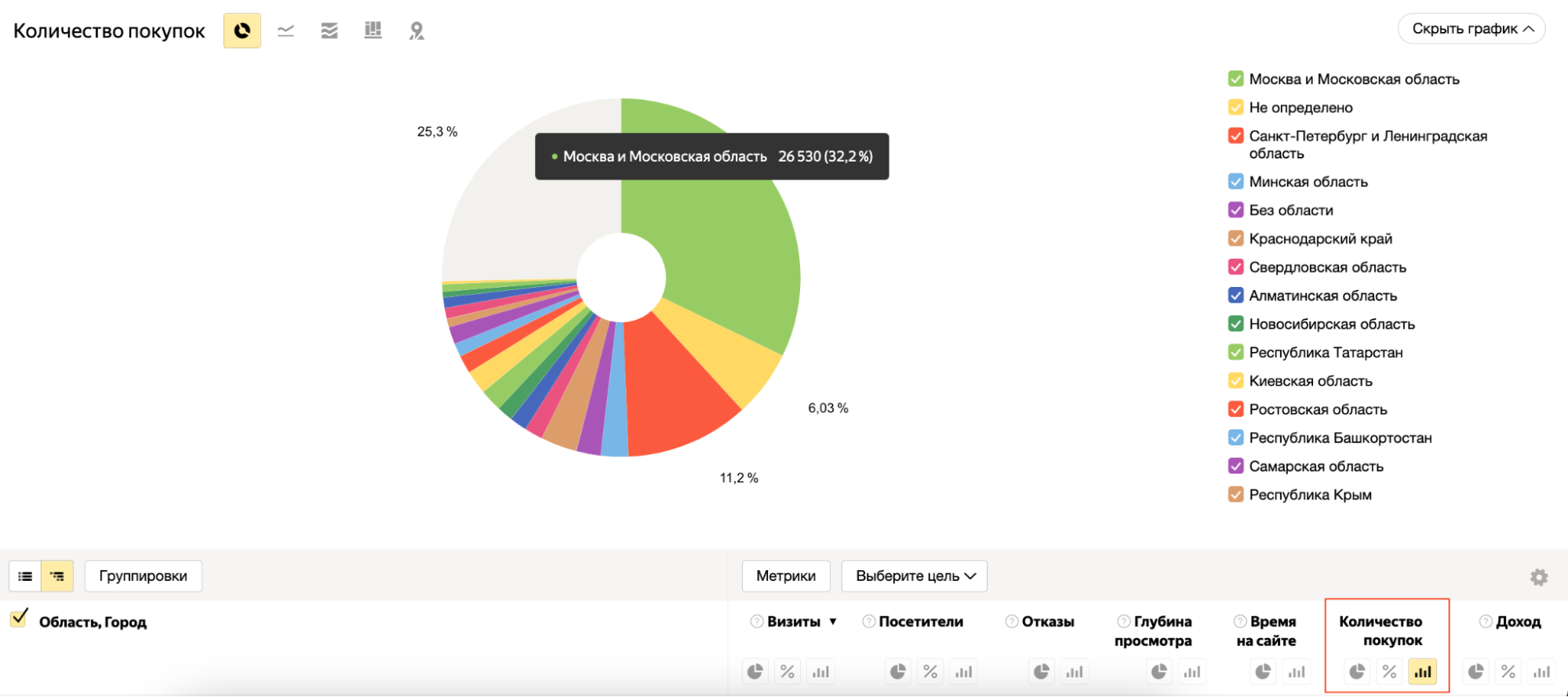Show pie chart for Время на сайте
This screenshot has width=1568, height=697.
[x=1264, y=672]
